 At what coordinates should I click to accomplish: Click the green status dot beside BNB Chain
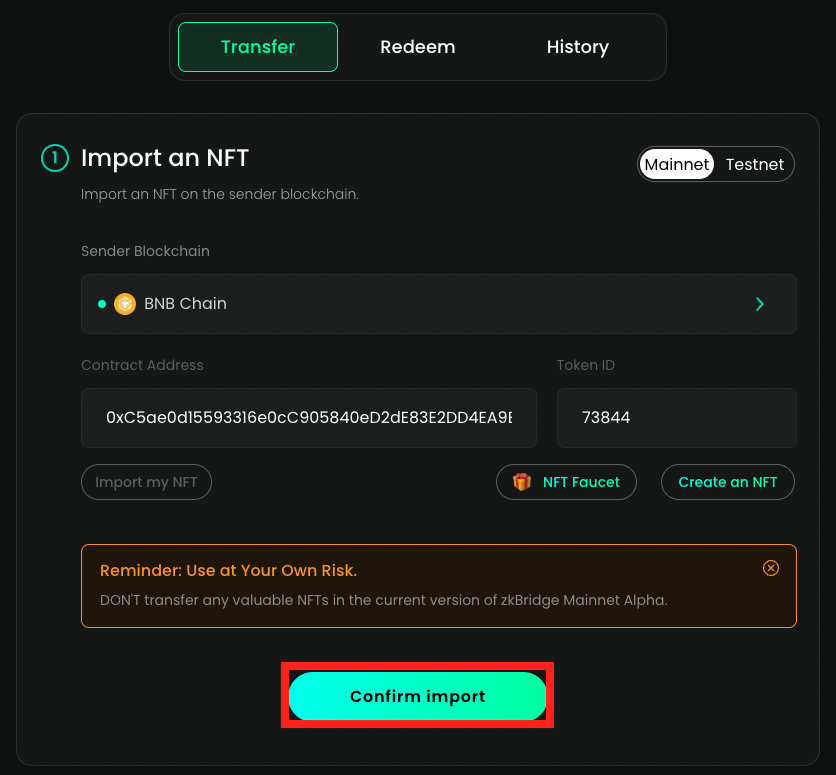pyautogui.click(x=102, y=304)
